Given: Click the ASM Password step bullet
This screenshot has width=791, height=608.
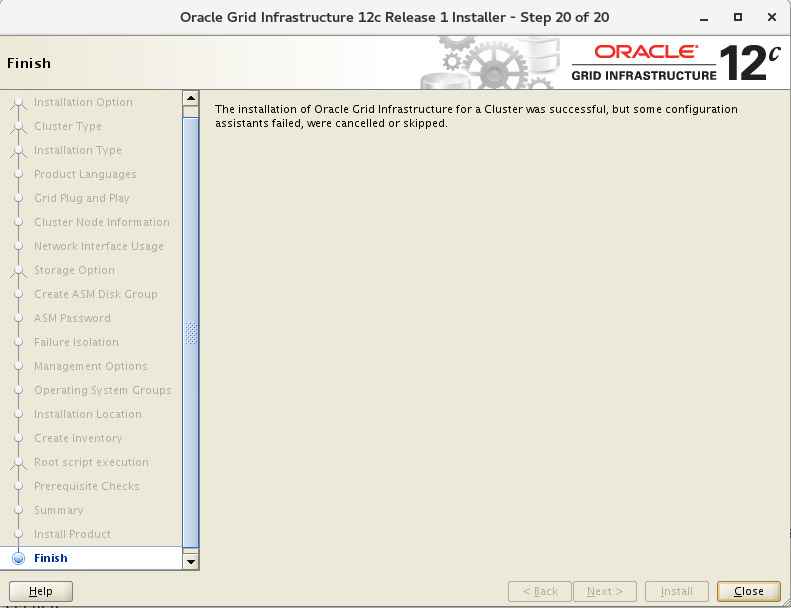Looking at the screenshot, I should click(x=19, y=318).
